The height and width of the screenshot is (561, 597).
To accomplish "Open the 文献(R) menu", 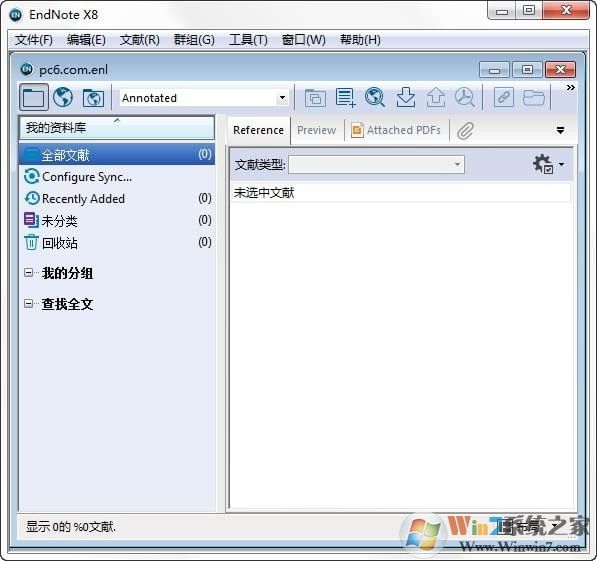I will pyautogui.click(x=139, y=40).
